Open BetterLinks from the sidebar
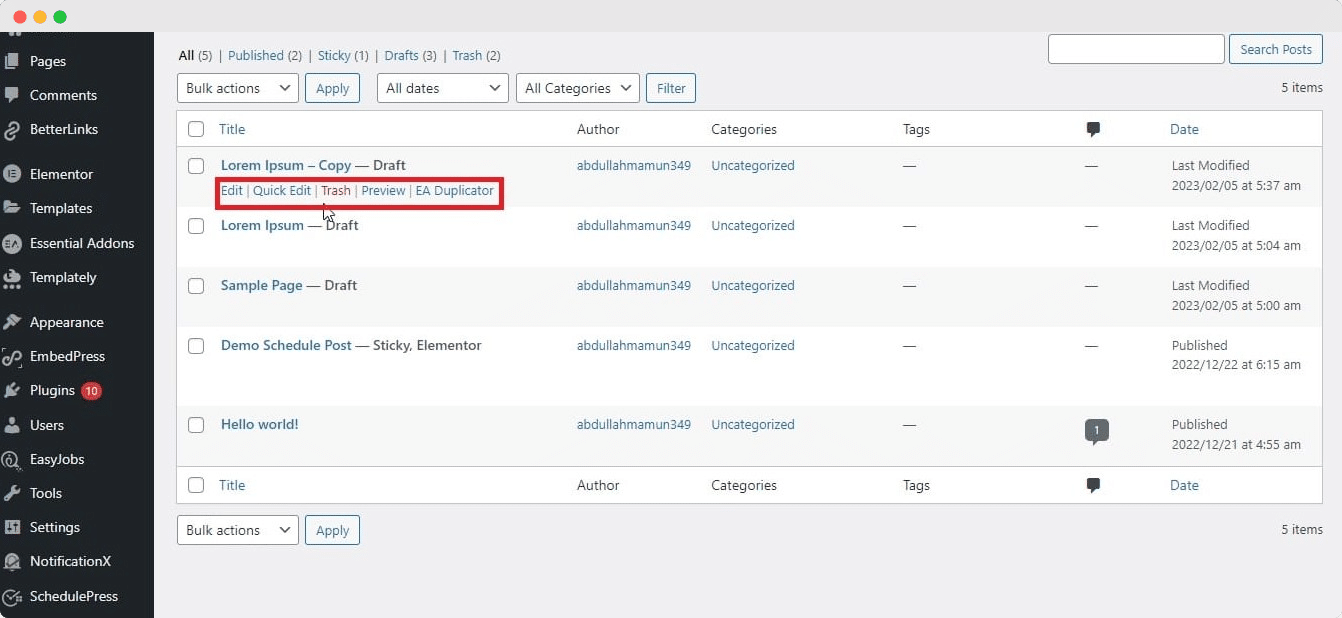This screenshot has height=618, width=1342. (x=66, y=129)
